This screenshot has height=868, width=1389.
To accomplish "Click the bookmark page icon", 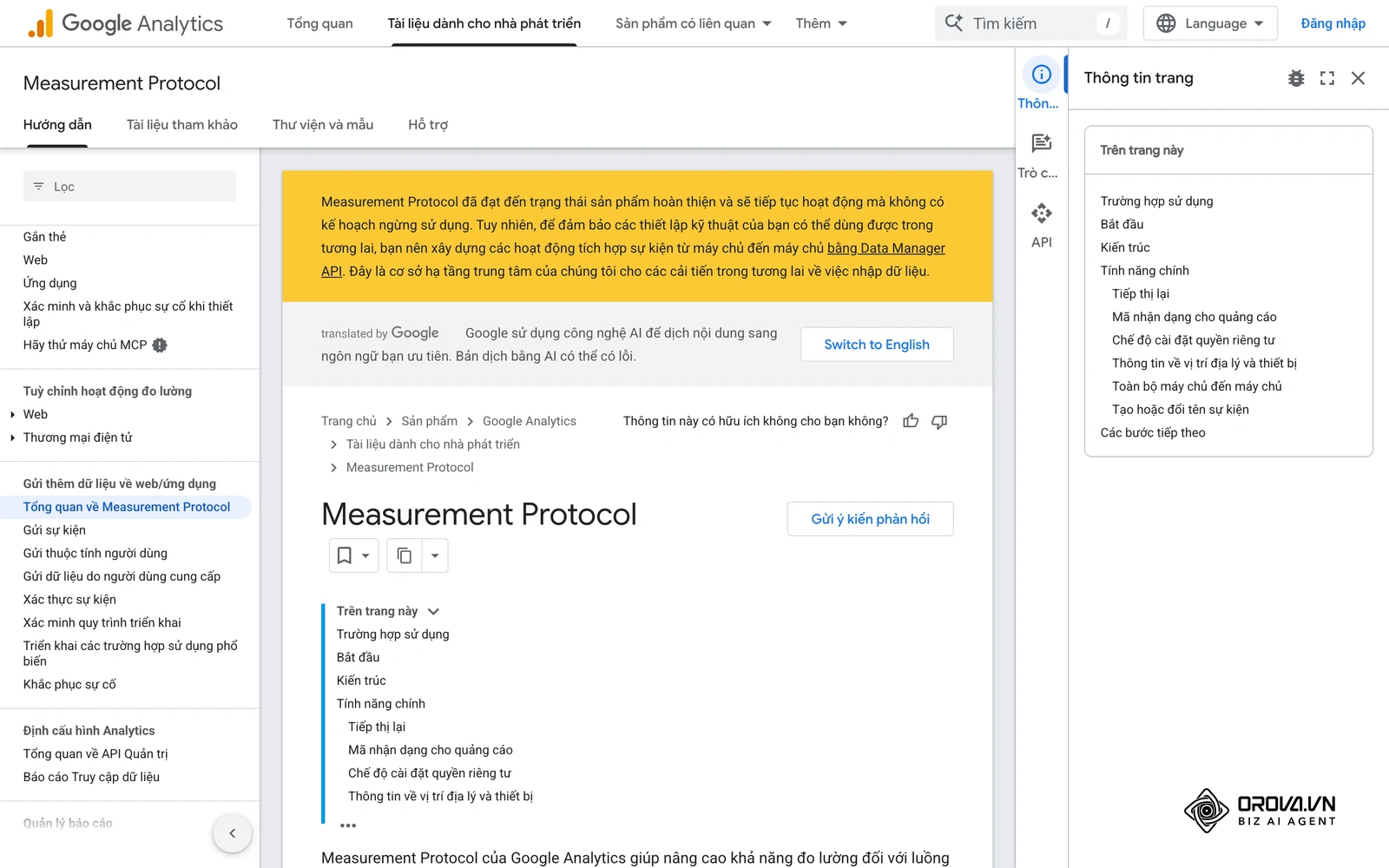I will [x=345, y=556].
